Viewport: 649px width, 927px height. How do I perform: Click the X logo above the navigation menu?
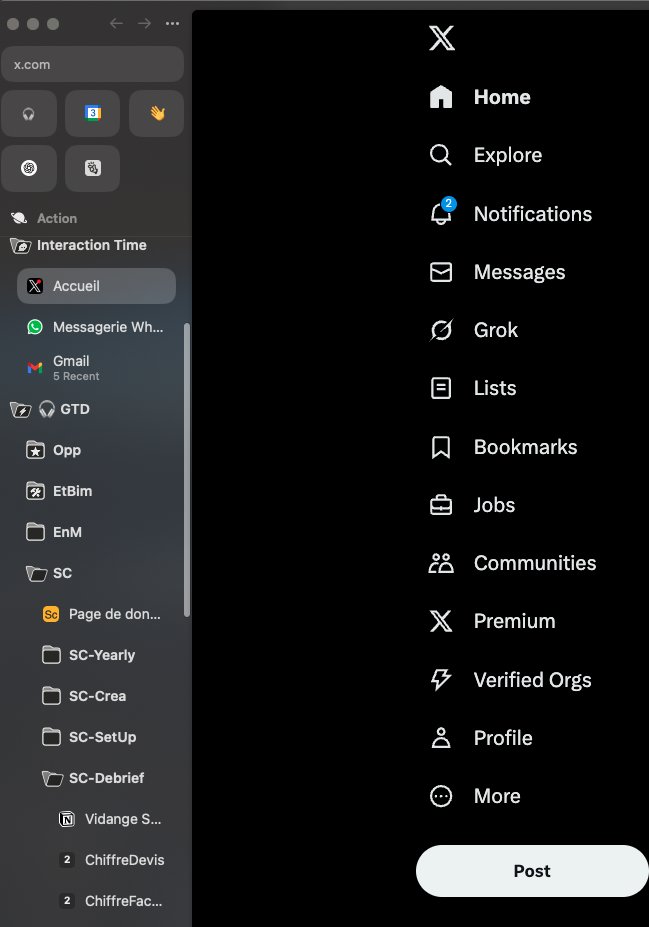[x=442, y=38]
